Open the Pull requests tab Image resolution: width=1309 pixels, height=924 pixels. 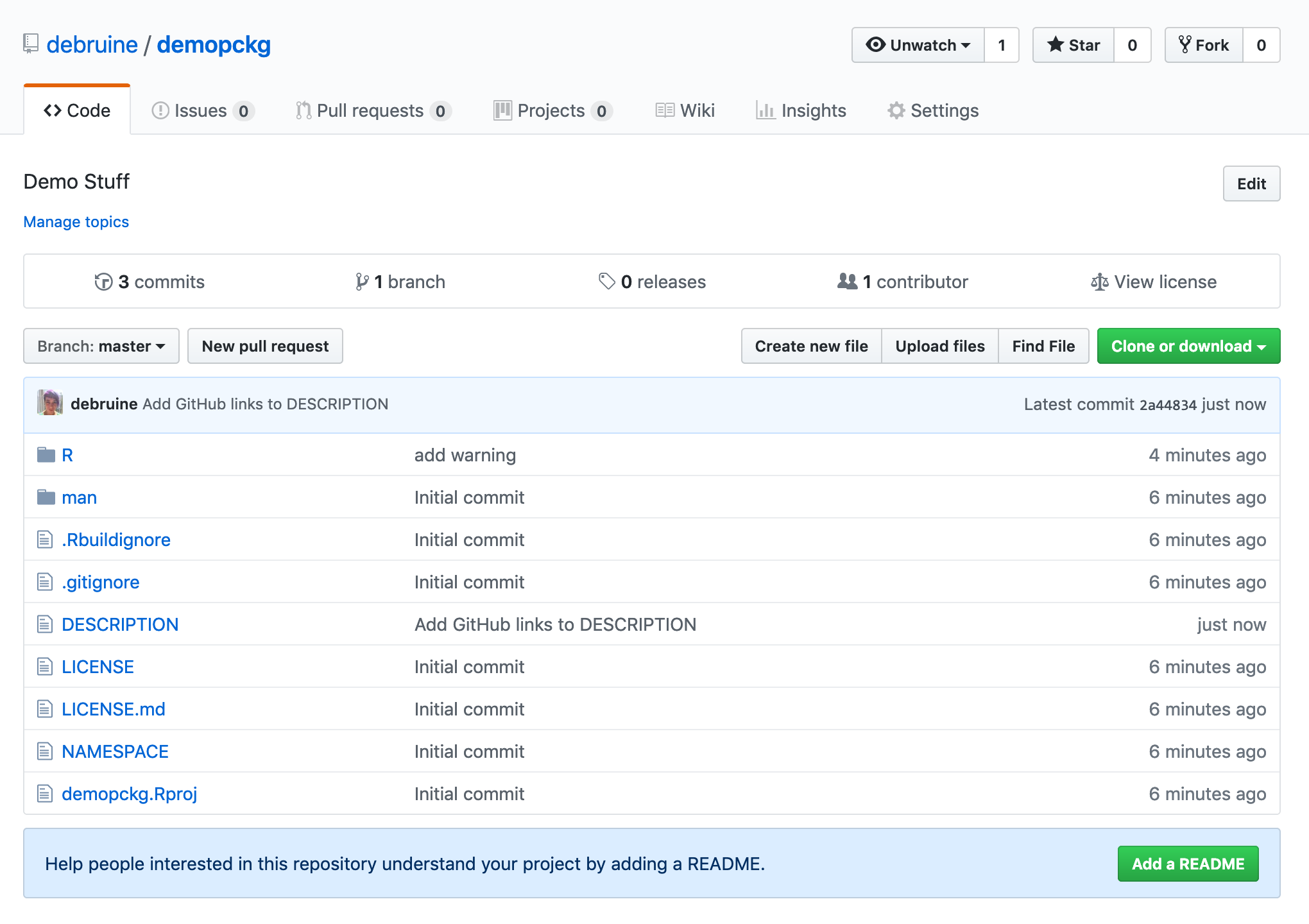373,111
